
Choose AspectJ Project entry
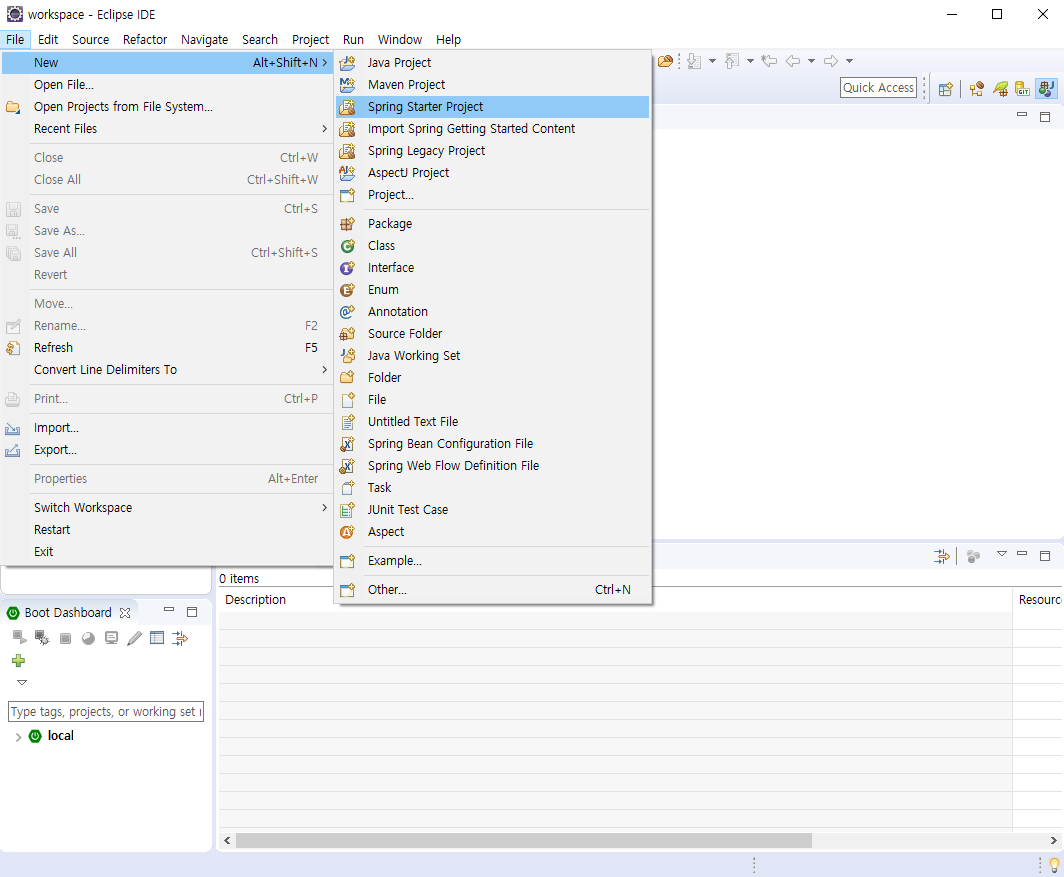(493, 172)
